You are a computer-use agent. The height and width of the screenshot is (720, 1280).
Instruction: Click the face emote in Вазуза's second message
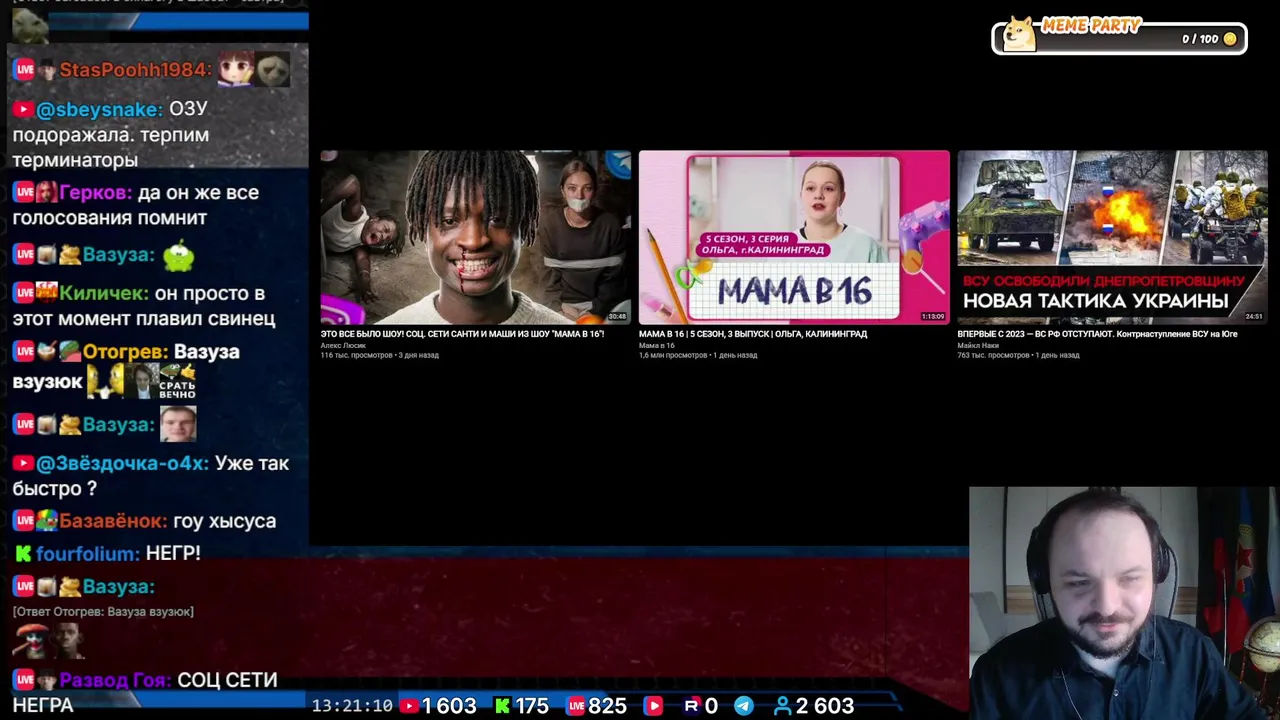tap(178, 424)
